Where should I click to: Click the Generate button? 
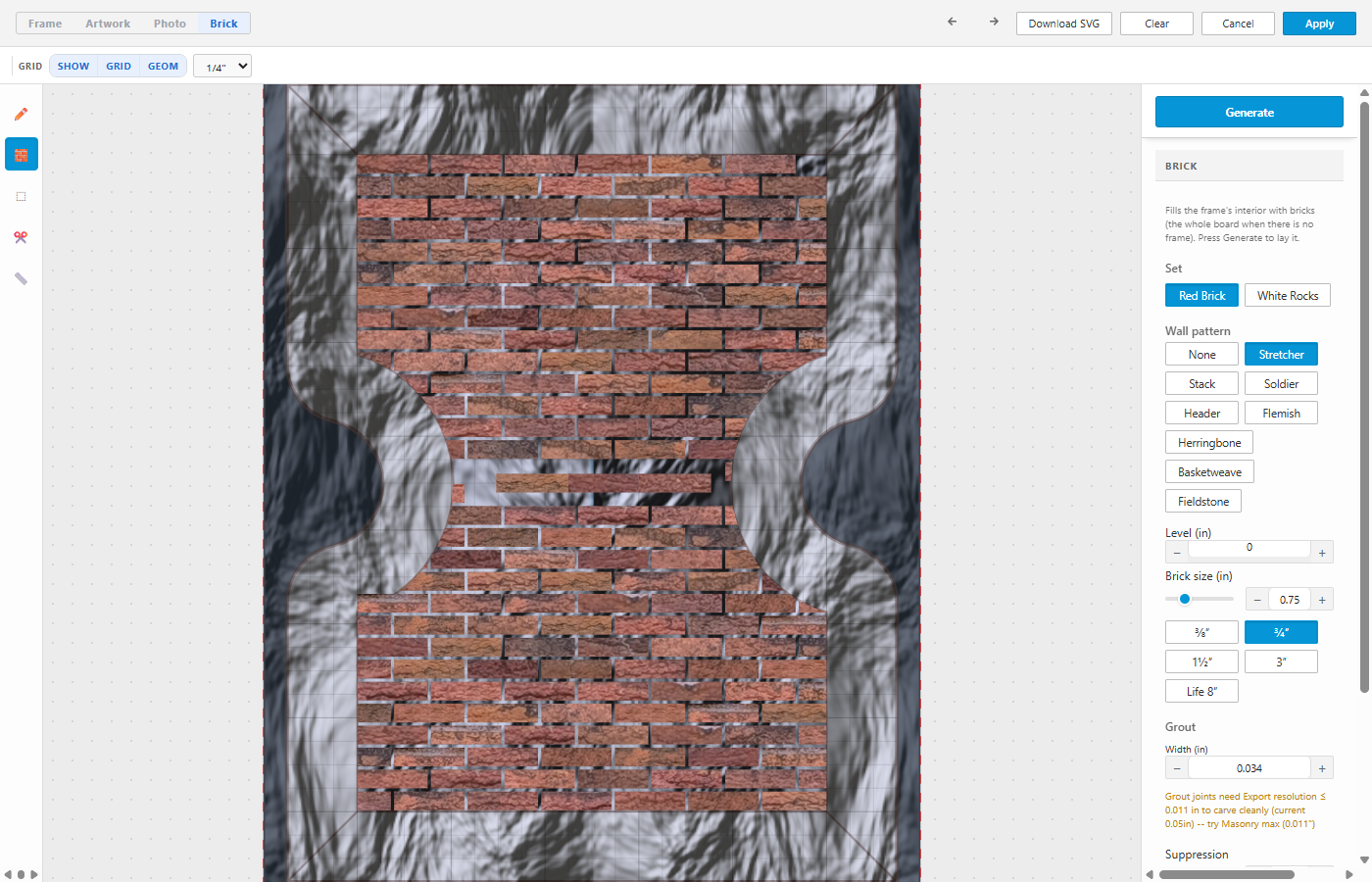1249,112
